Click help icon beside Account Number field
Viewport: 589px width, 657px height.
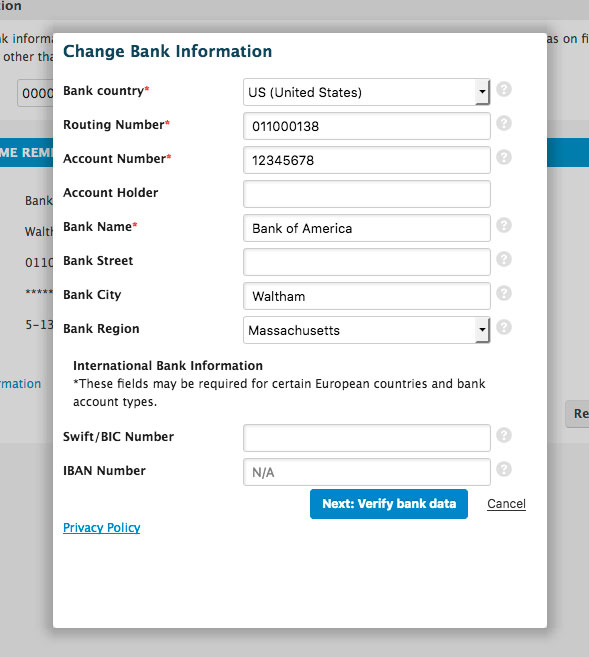tap(504, 157)
